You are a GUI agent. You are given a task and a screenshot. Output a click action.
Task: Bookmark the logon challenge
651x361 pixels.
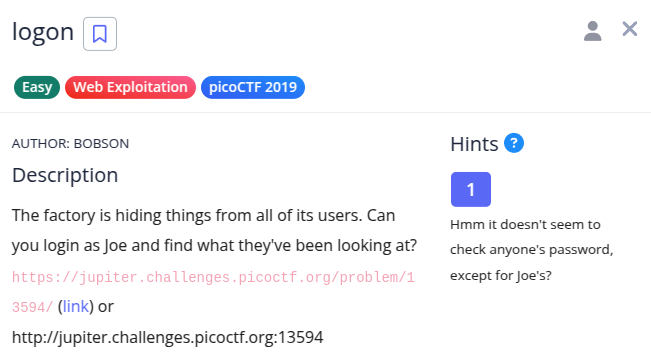[x=100, y=34]
